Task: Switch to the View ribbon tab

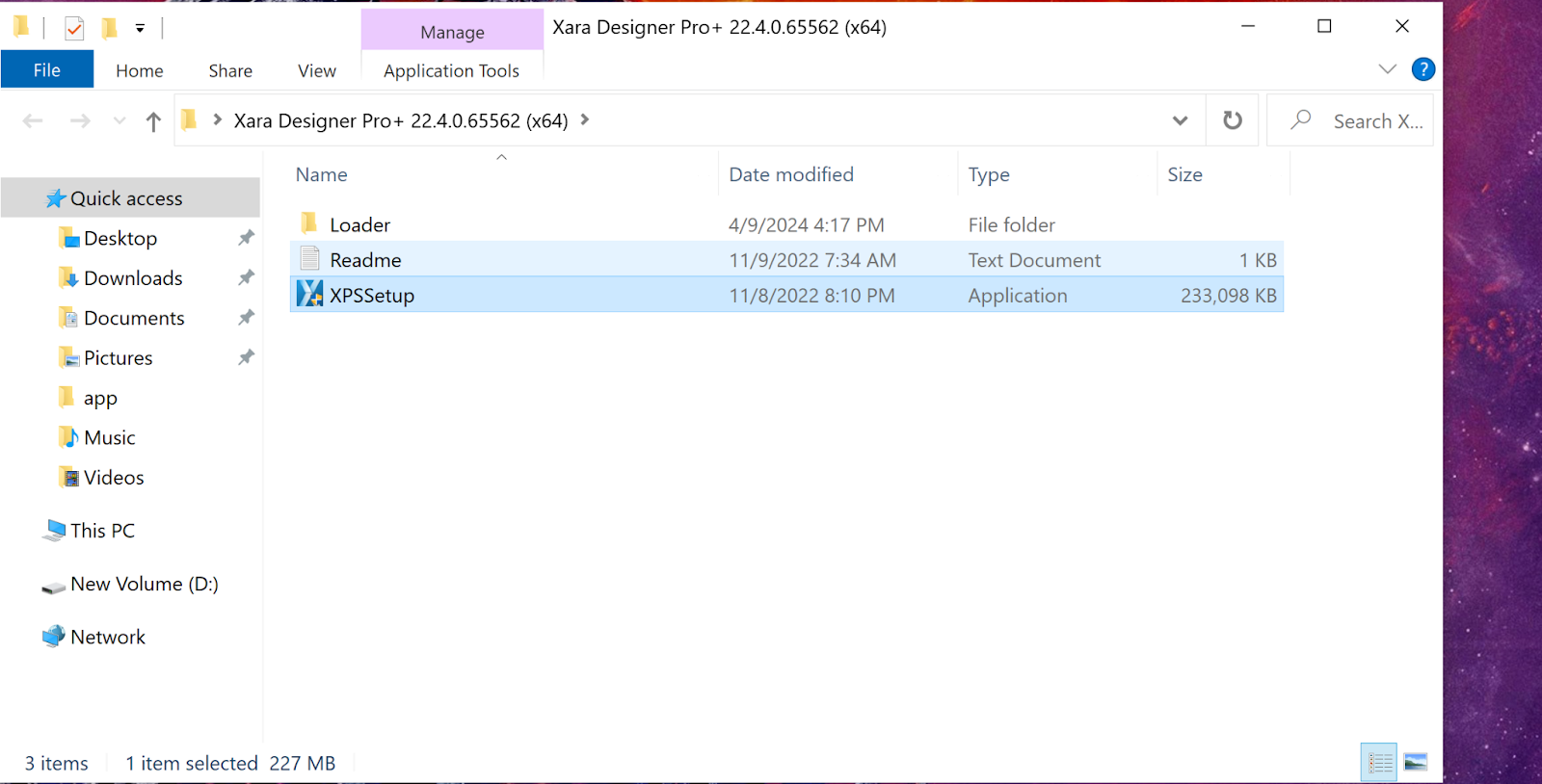Action: coord(317,70)
